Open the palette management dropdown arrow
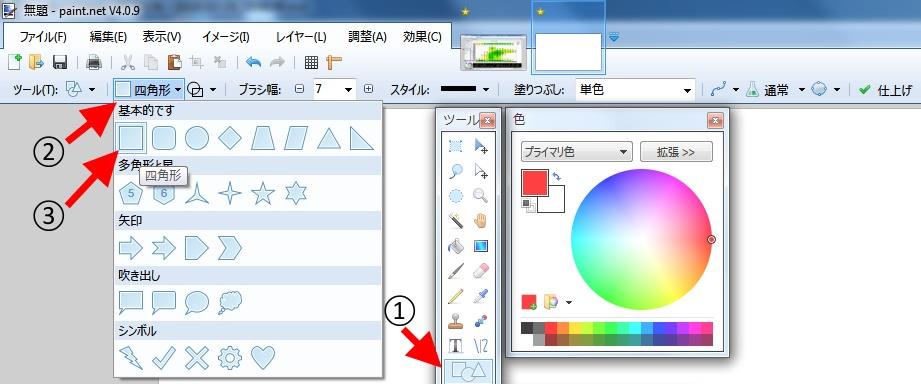Image resolution: width=921 pixels, height=384 pixels. coord(568,302)
